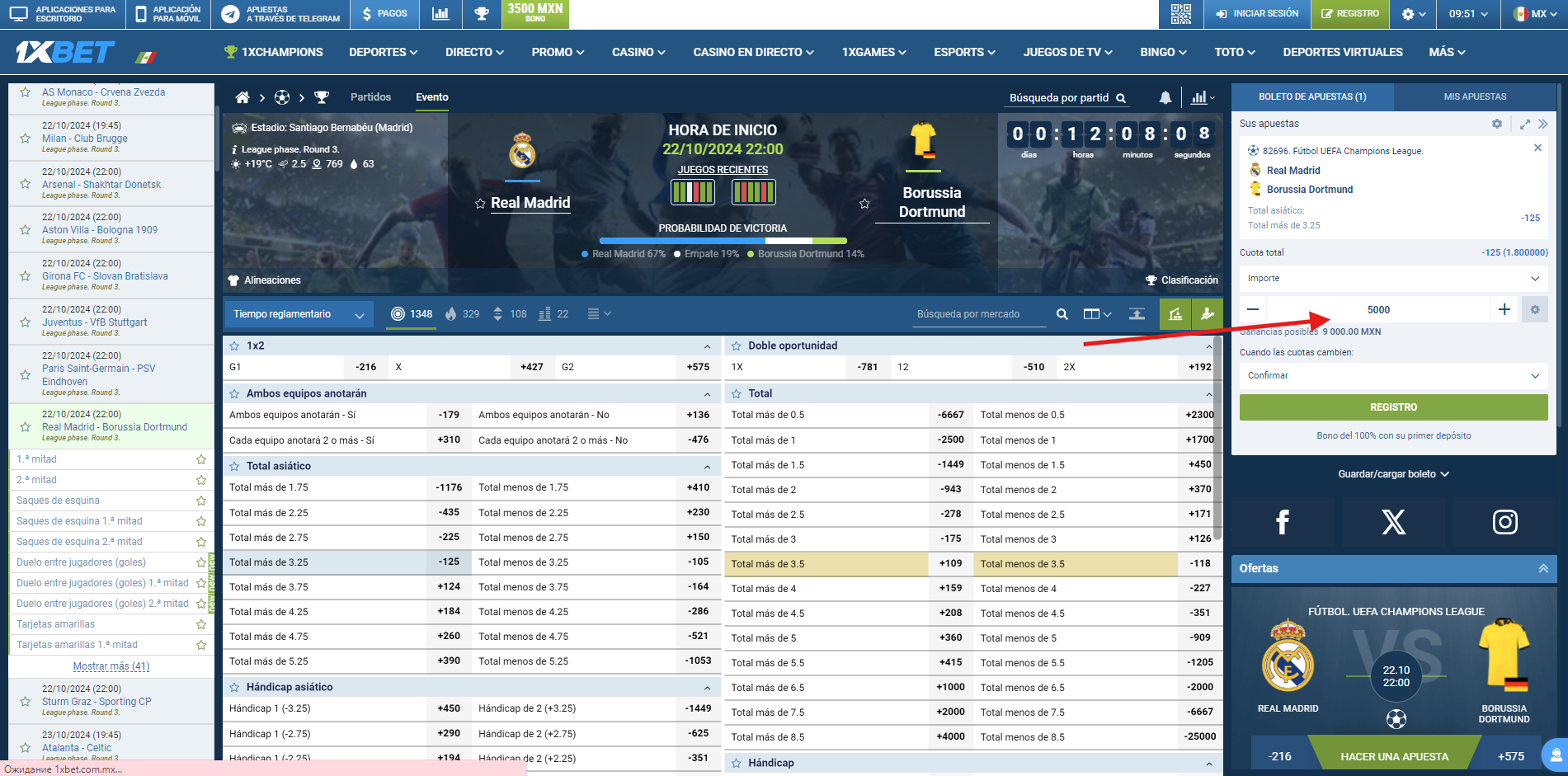Screen dimensions: 1568x776
Task: Open the ESPORTS menu
Action: tap(965, 52)
